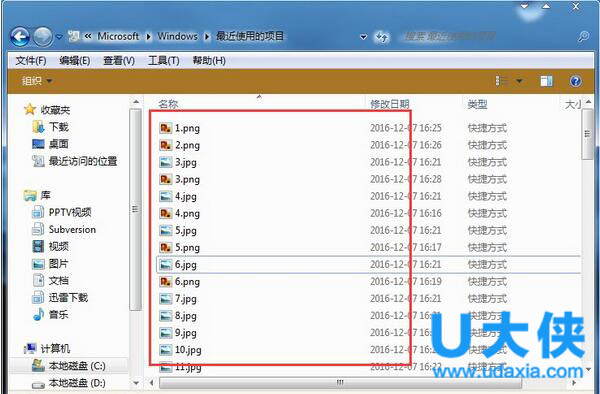Select the 10.jpg file icon
The width and height of the screenshot is (600, 394).
[x=166, y=350]
